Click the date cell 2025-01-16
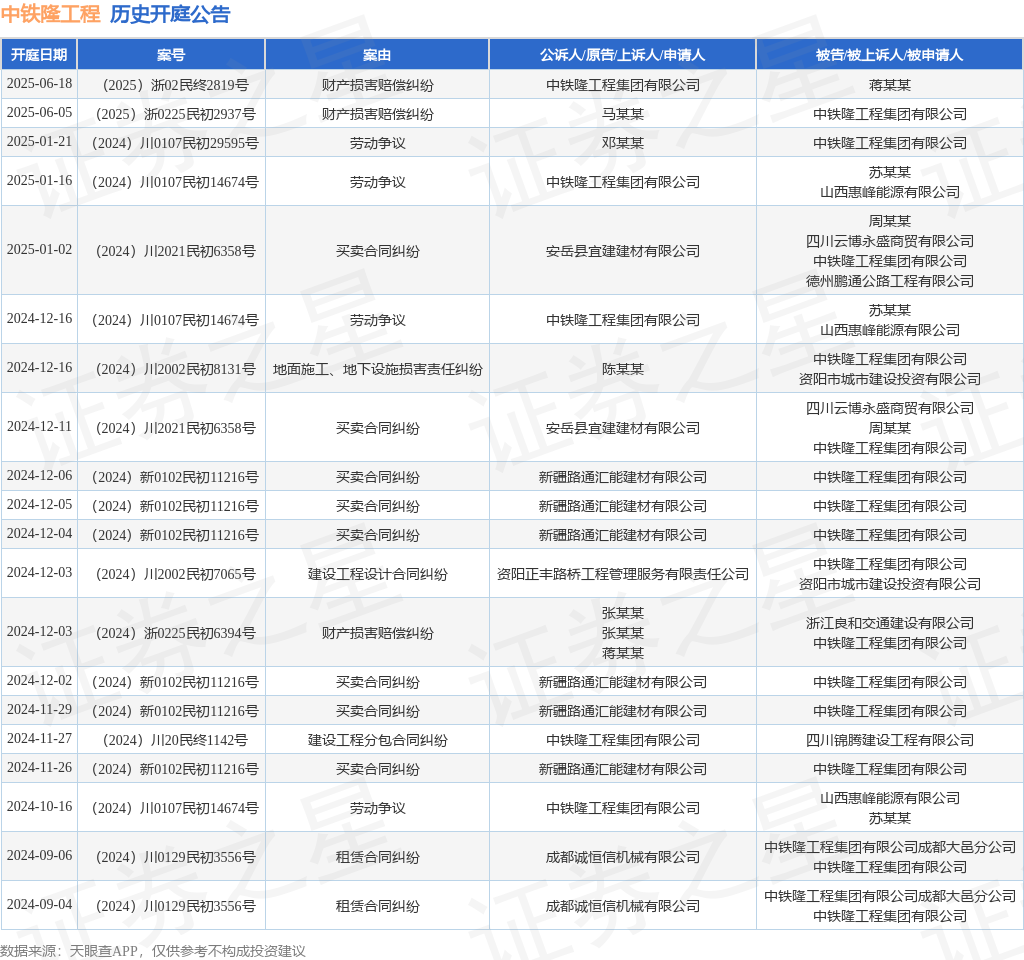This screenshot has height=960, width=1024. tap(39, 180)
